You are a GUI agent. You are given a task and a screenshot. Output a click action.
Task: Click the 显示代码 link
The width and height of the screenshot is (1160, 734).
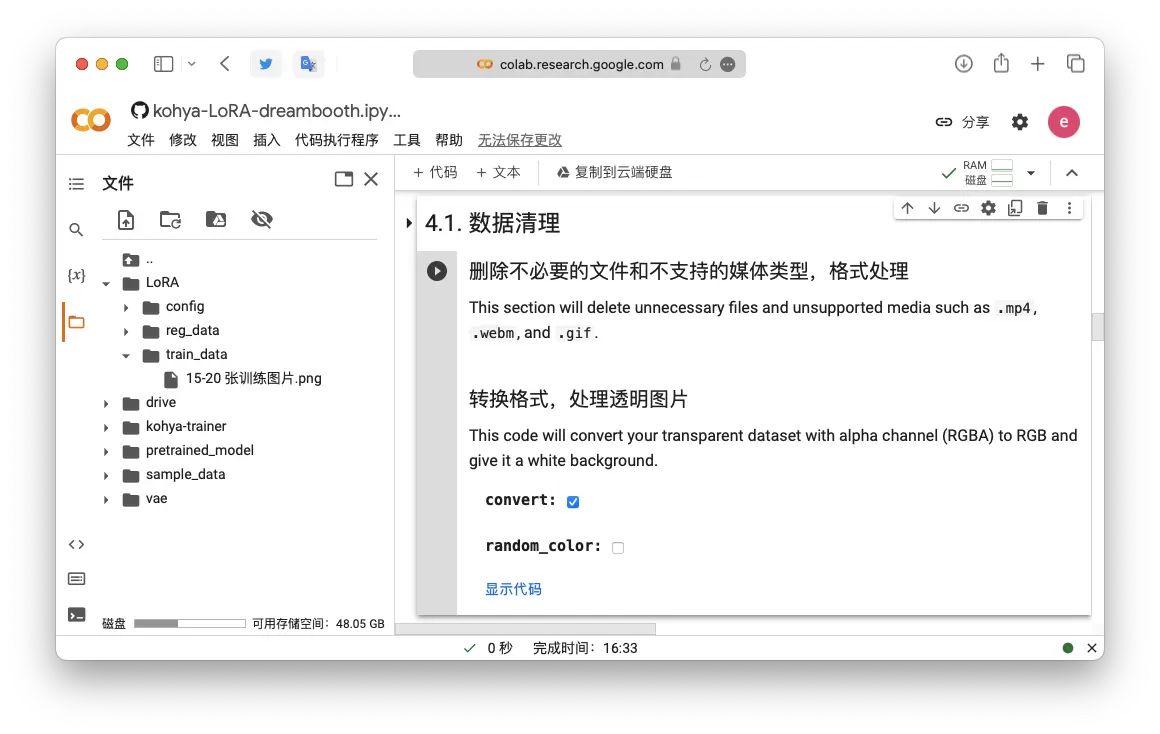click(x=513, y=589)
